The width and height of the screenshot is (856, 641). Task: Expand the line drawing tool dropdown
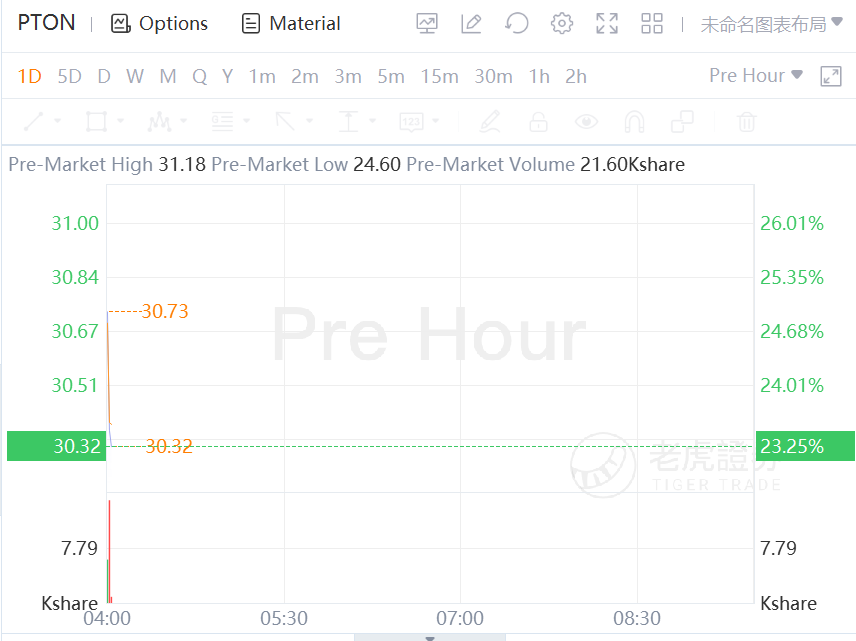[x=58, y=122]
